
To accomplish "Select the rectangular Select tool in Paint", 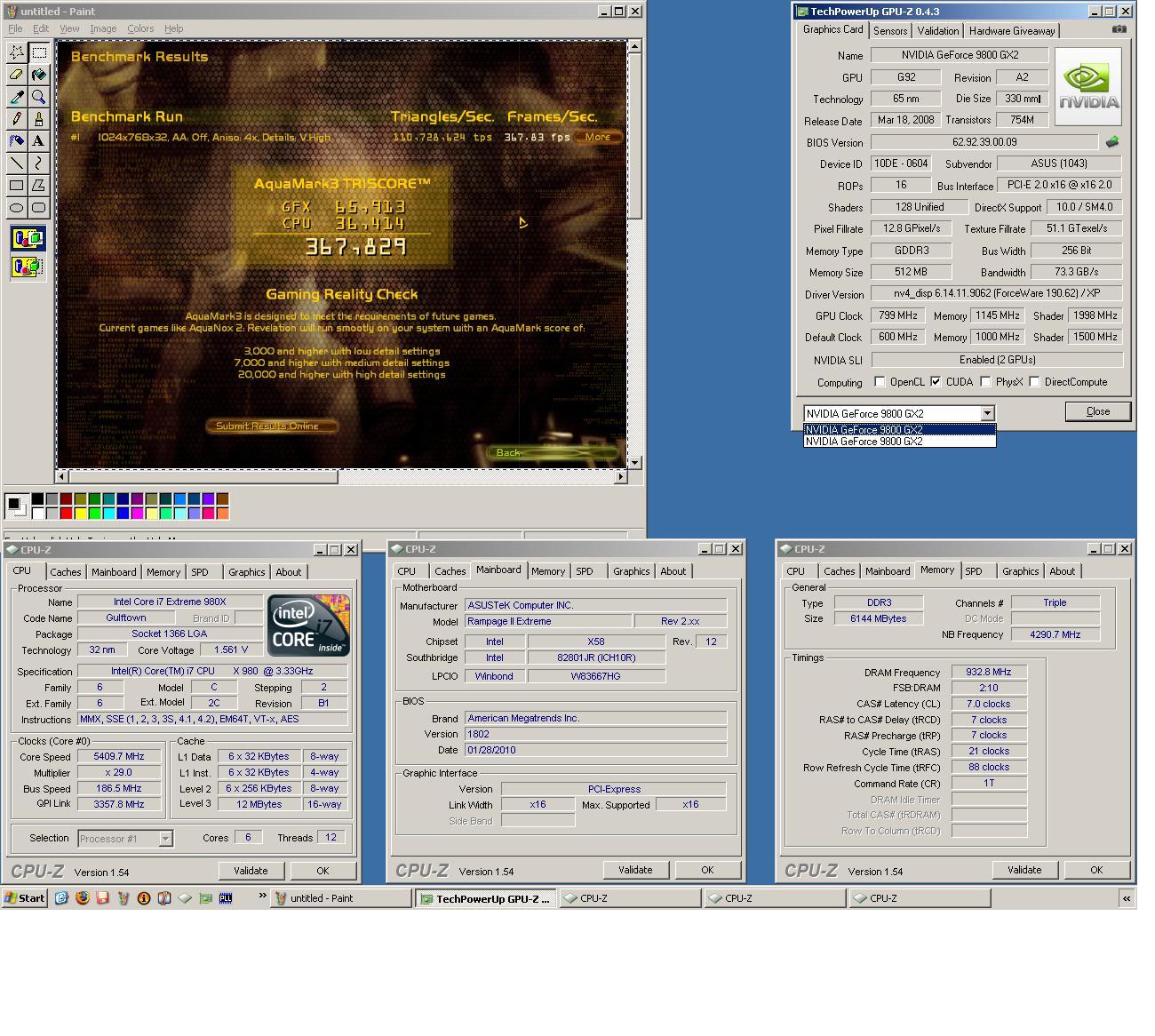I will (x=39, y=52).
